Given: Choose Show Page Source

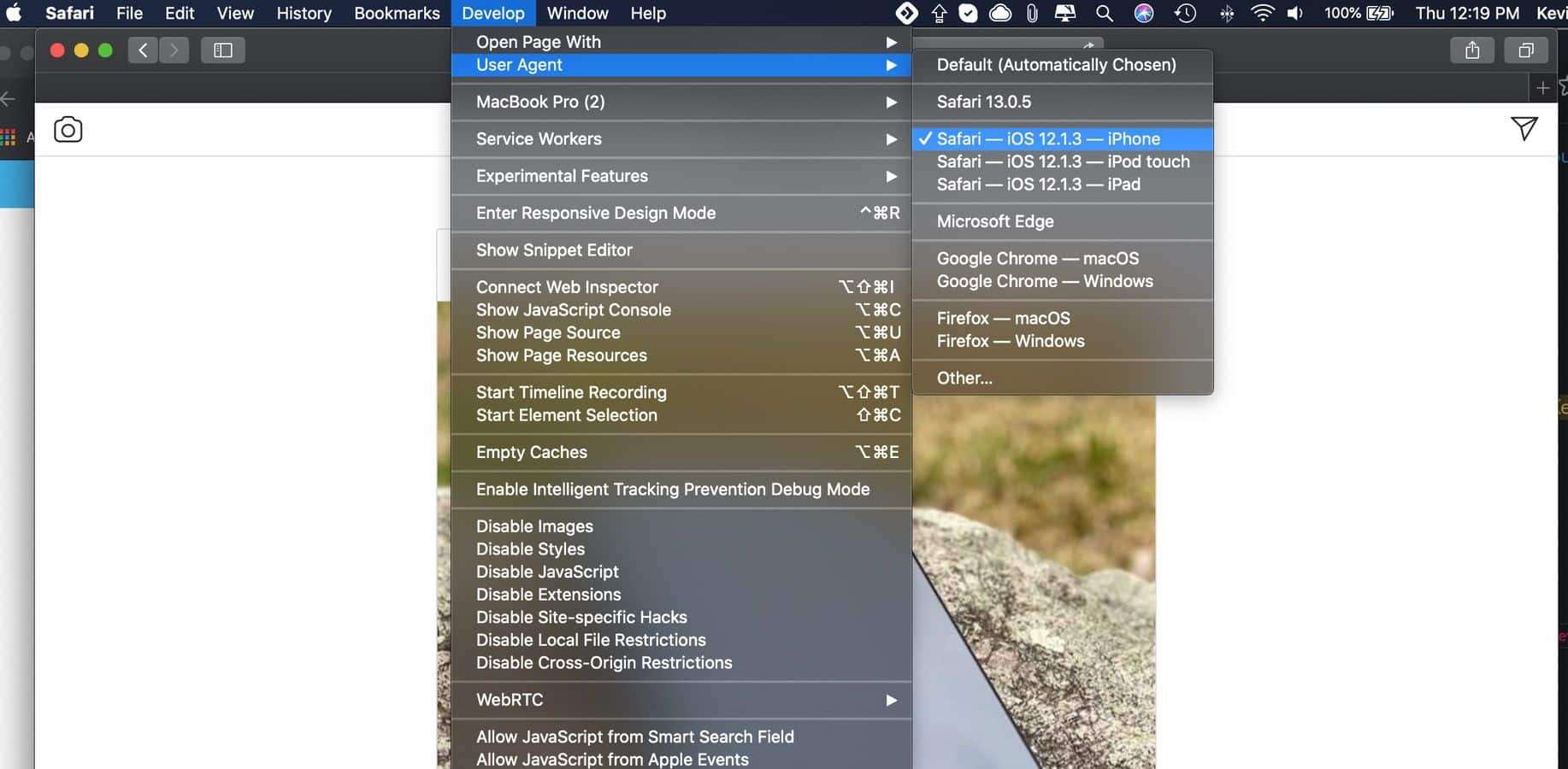Looking at the screenshot, I should pos(681,332).
